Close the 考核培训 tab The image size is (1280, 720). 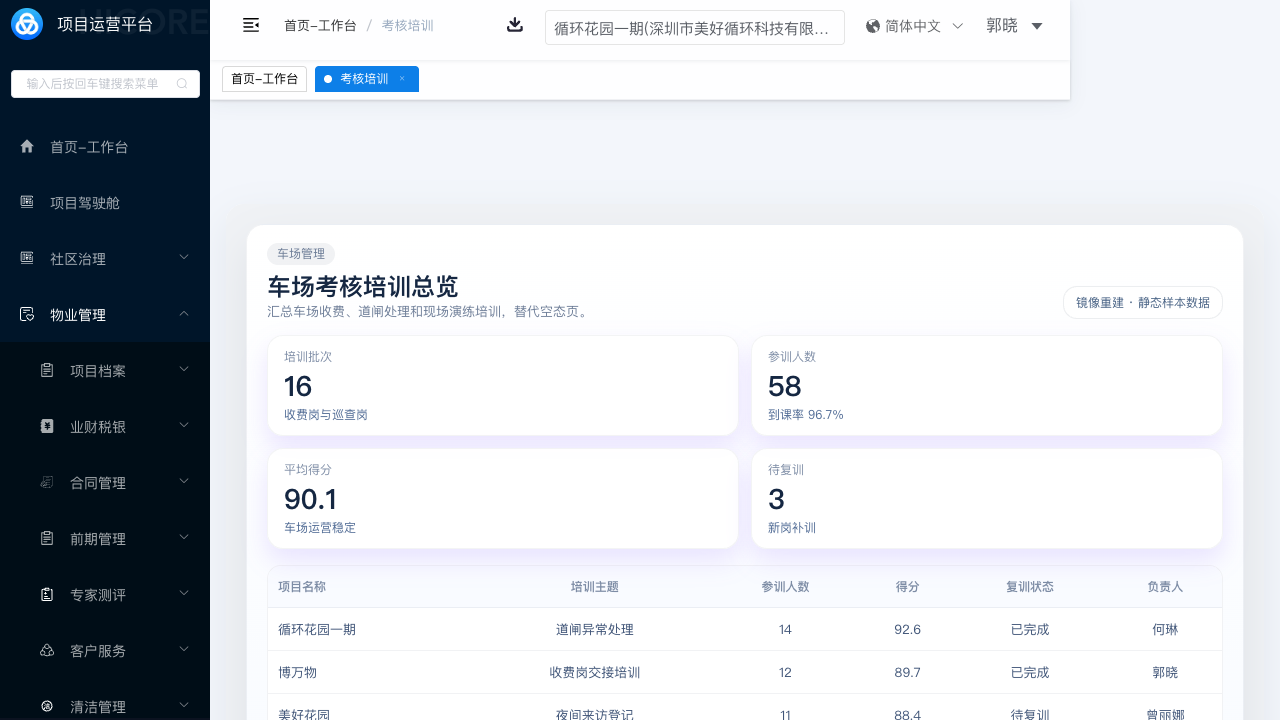pyautogui.click(x=402, y=79)
